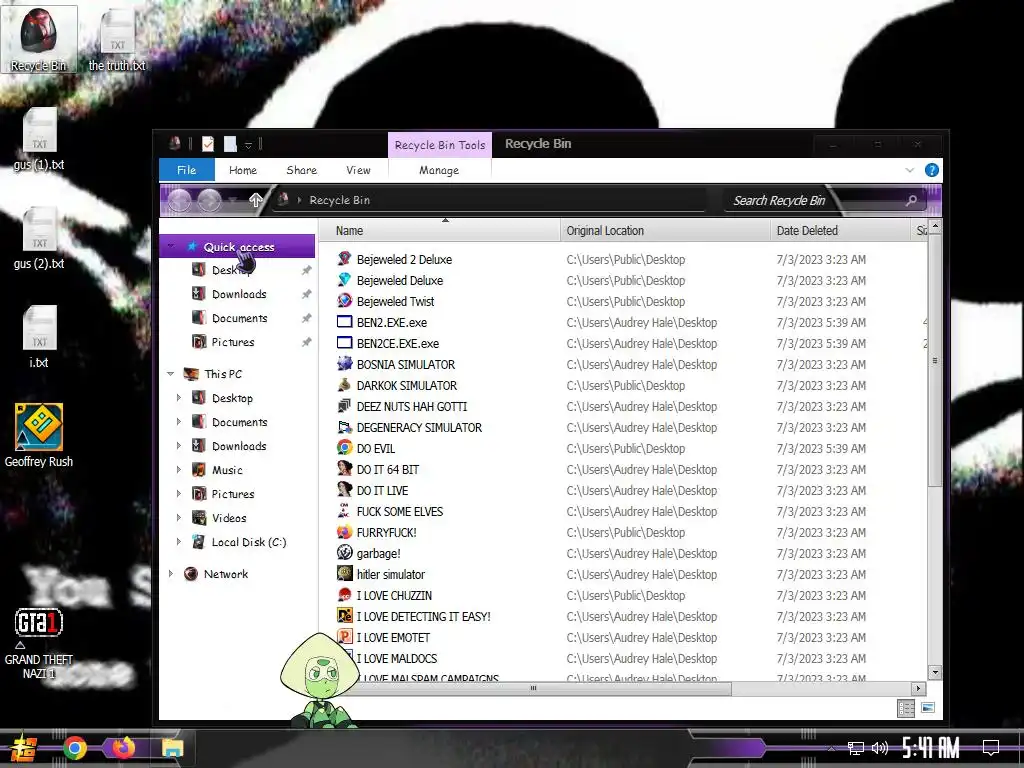The image size is (1024, 768).
Task: Select the I LOVE EMOTET PowerPoint icon
Action: click(x=344, y=637)
